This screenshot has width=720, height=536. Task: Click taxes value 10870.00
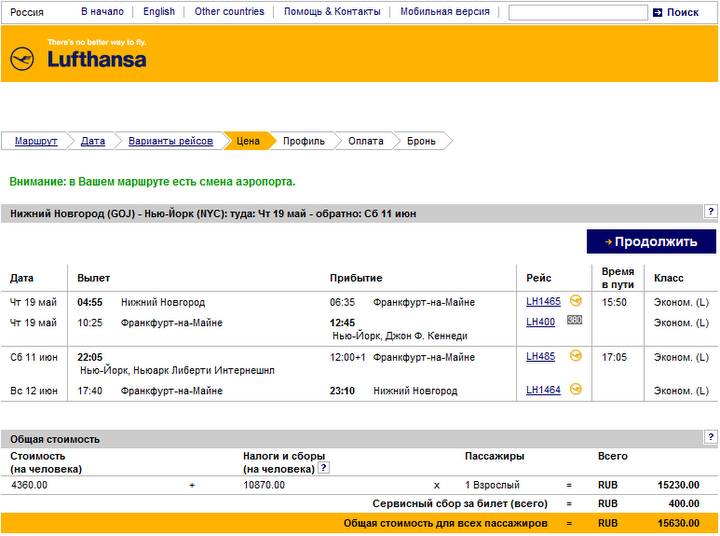click(264, 485)
